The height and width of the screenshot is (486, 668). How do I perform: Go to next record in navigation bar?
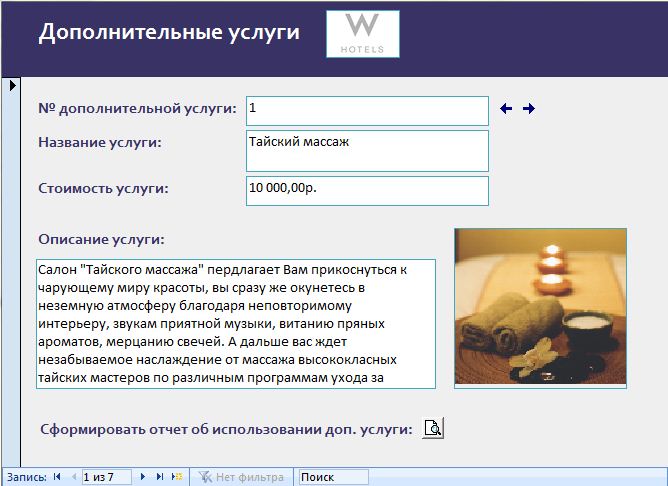point(143,477)
